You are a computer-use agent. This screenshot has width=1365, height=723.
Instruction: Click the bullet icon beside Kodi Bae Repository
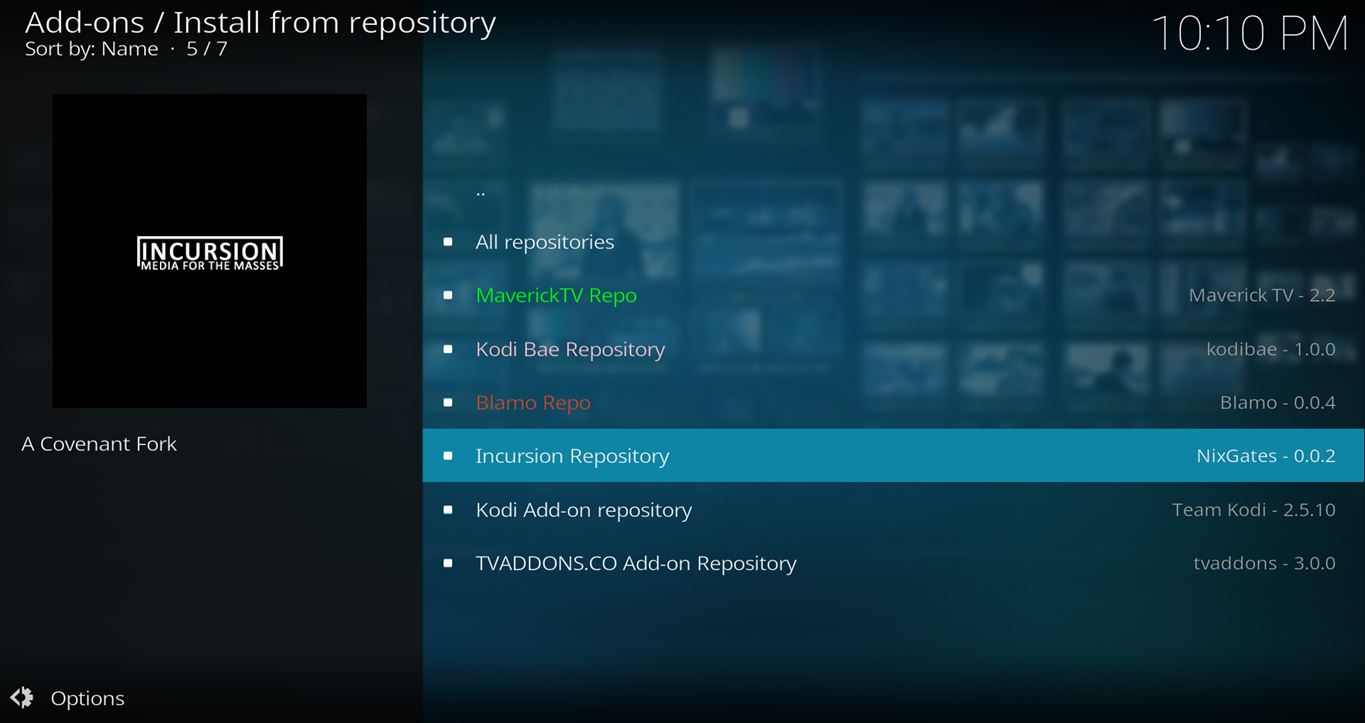[x=447, y=349]
